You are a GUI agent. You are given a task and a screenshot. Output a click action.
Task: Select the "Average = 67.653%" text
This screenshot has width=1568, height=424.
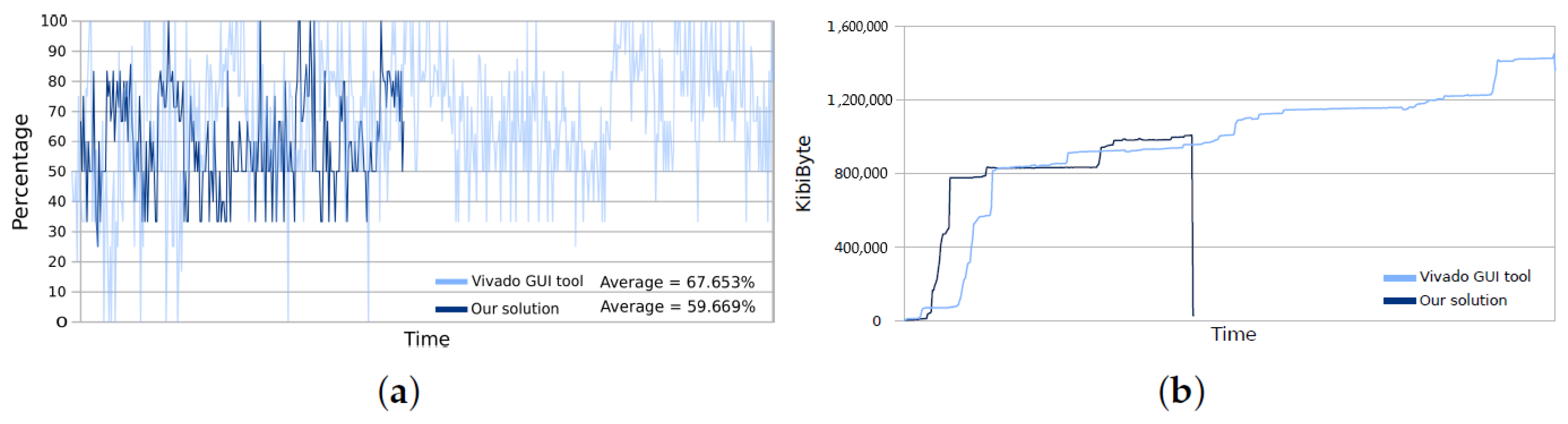pos(677,282)
